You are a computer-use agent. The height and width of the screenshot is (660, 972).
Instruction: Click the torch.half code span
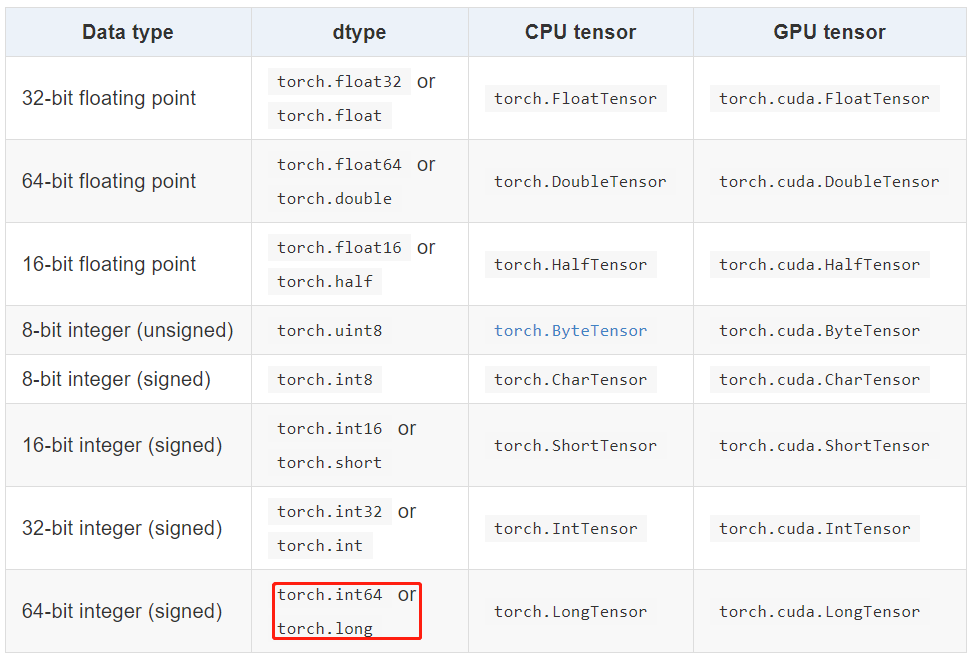[x=325, y=281]
